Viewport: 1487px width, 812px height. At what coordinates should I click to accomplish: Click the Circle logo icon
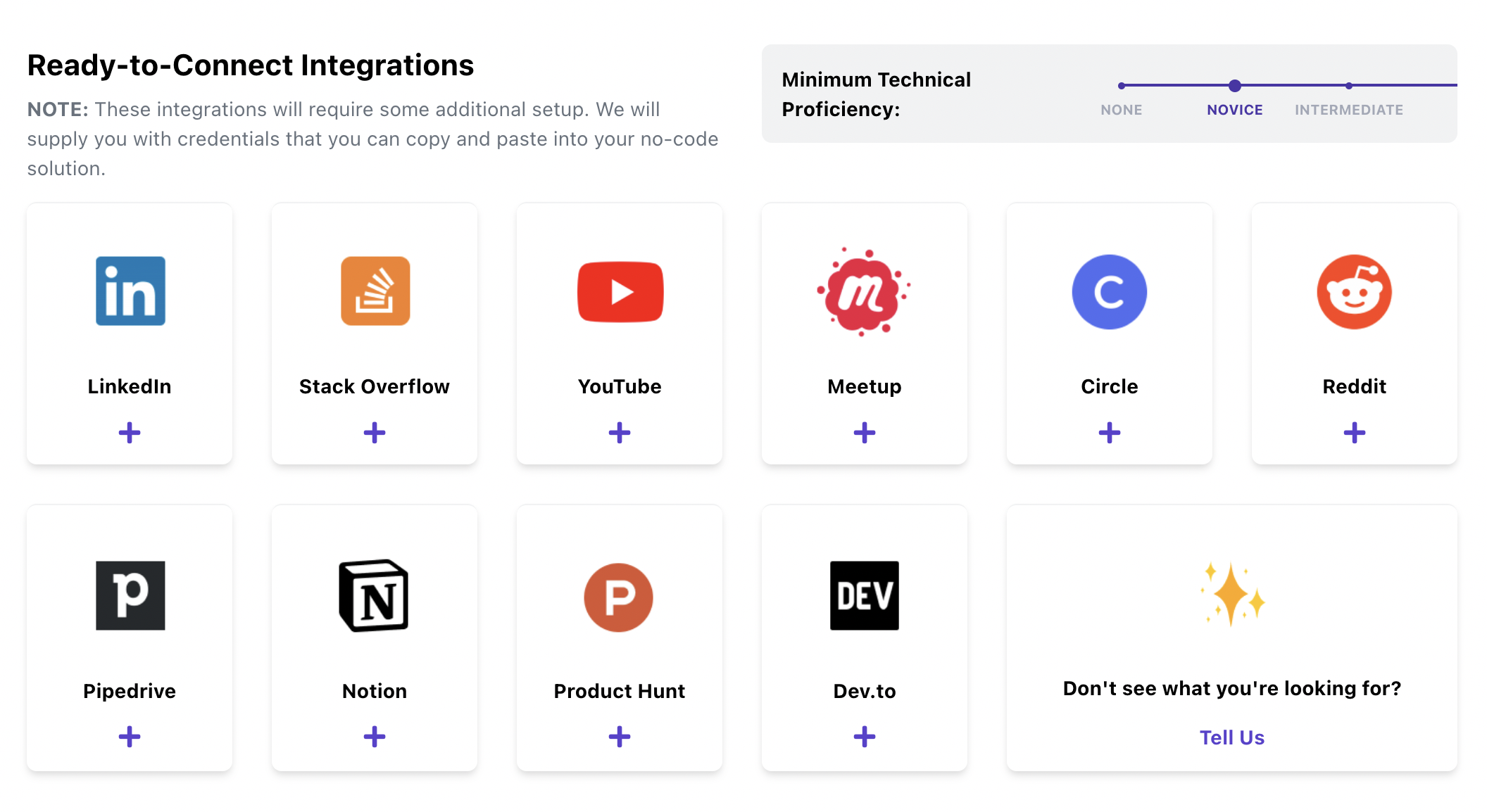[1110, 291]
